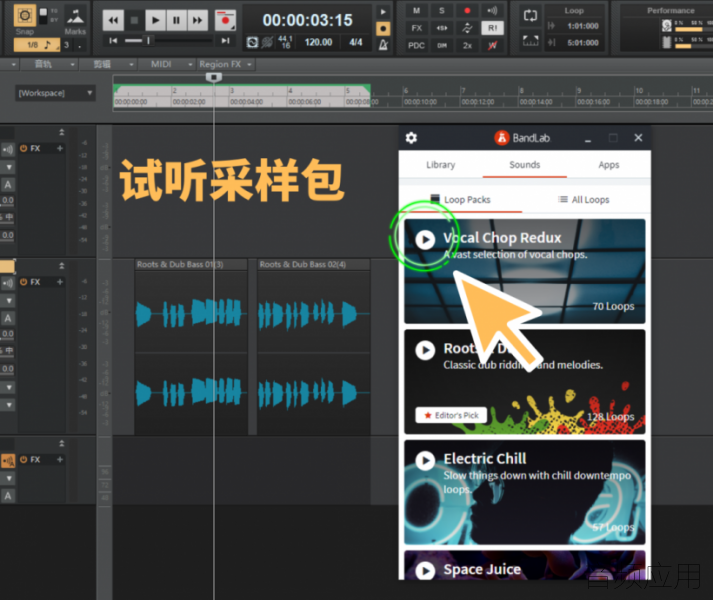Toggle automation write W button
Image resolution: width=713 pixels, height=600 pixels.
click(492, 45)
